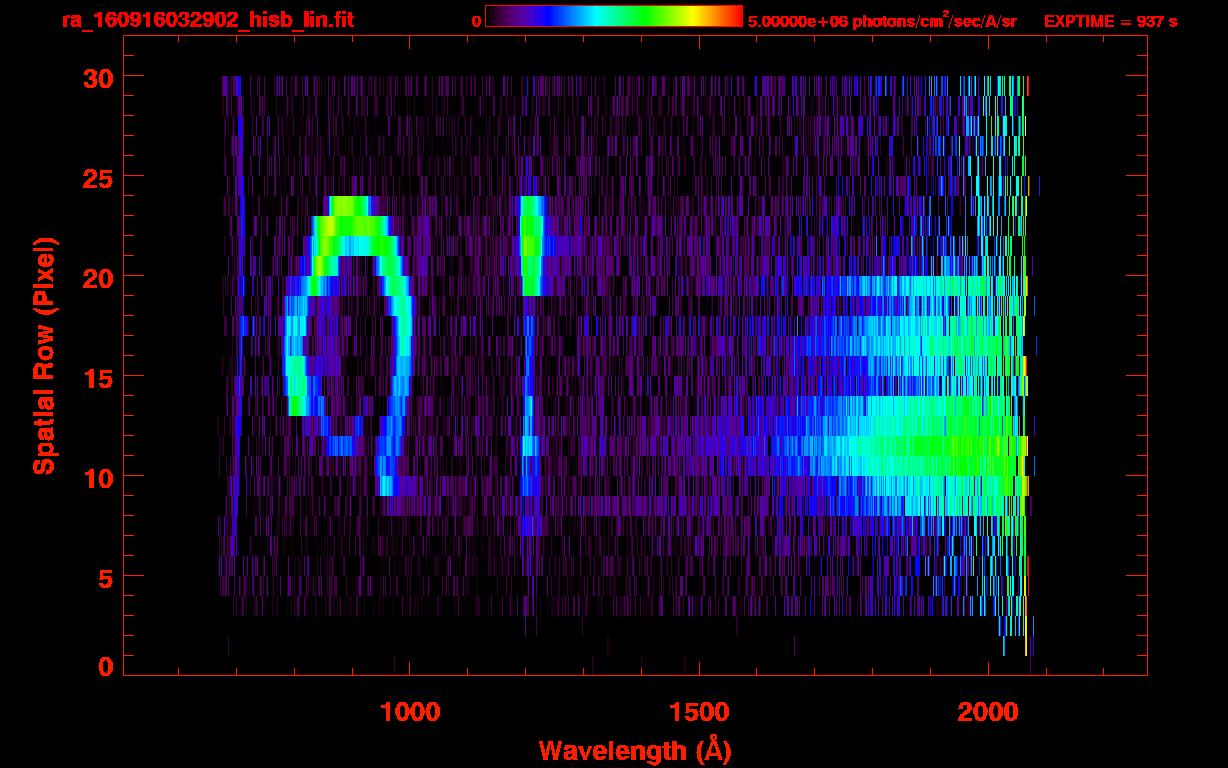This screenshot has width=1228, height=768.
Task: Click the colorbar maximum 5.00000e+06 label
Action: tap(882, 21)
